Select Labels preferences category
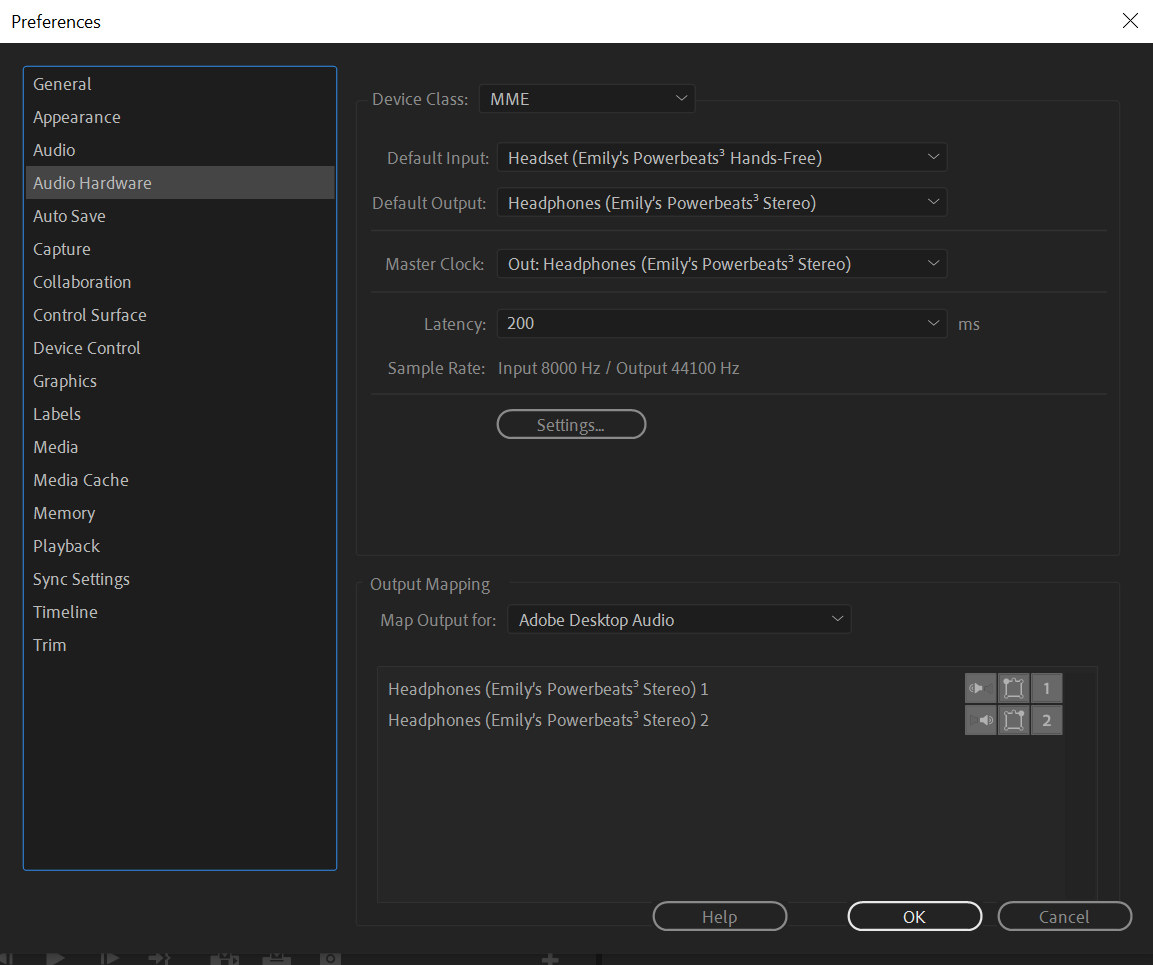 click(x=180, y=414)
